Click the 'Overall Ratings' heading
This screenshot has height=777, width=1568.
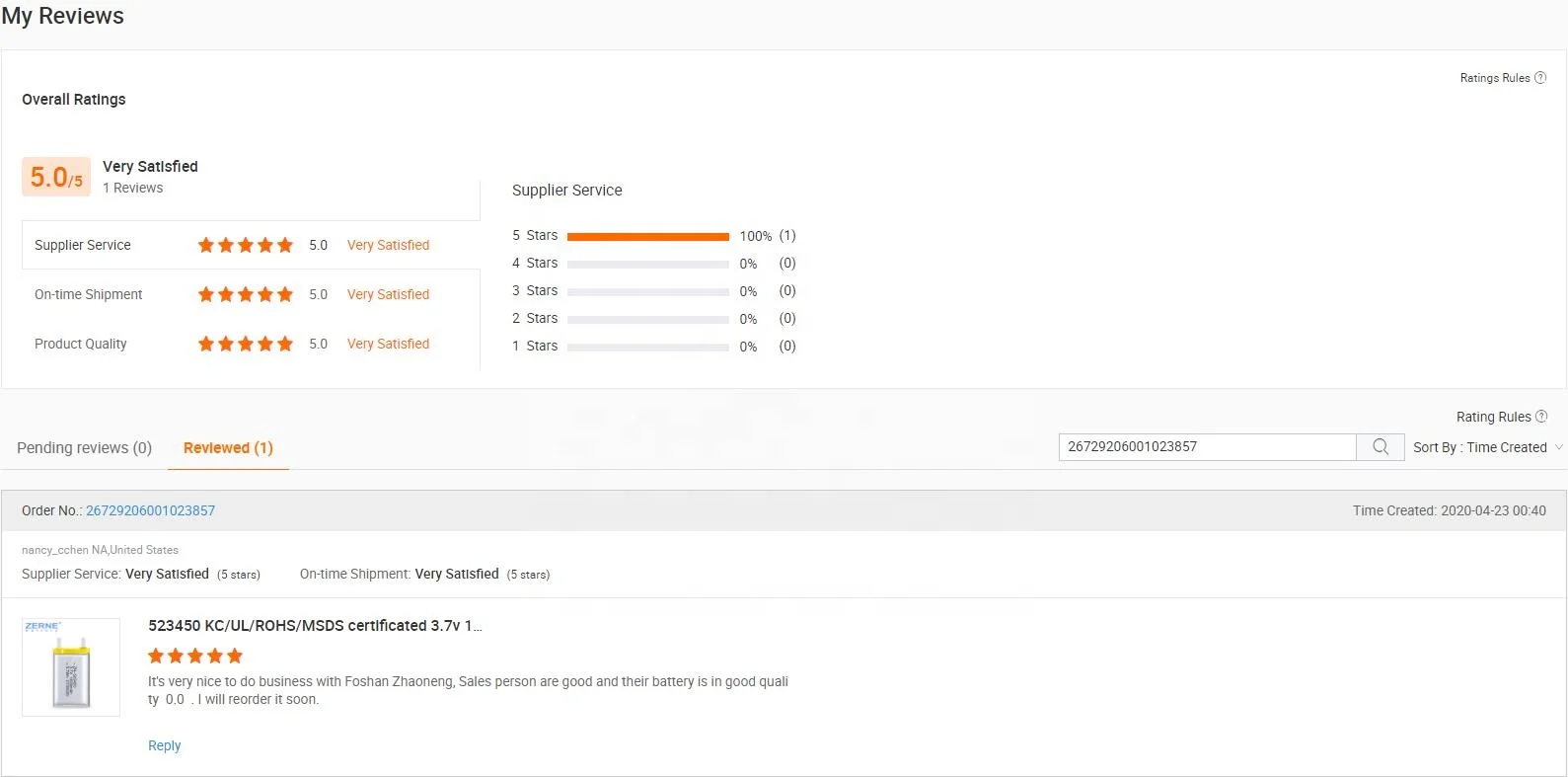(x=74, y=100)
